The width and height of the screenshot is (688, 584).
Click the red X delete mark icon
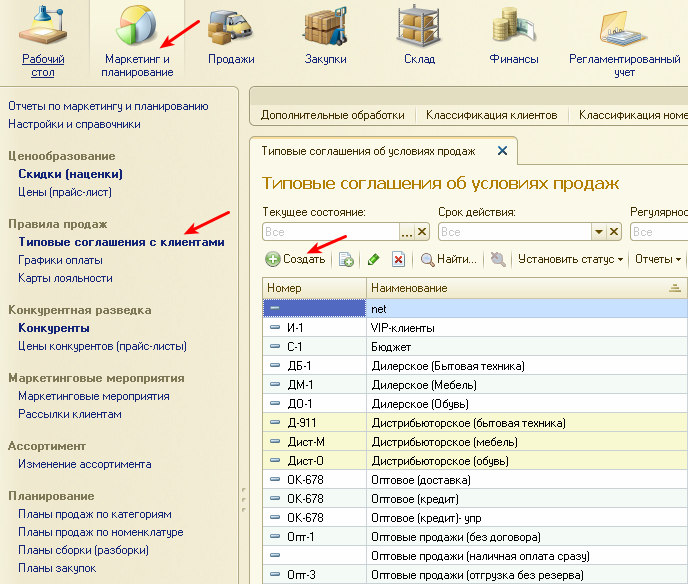(397, 260)
